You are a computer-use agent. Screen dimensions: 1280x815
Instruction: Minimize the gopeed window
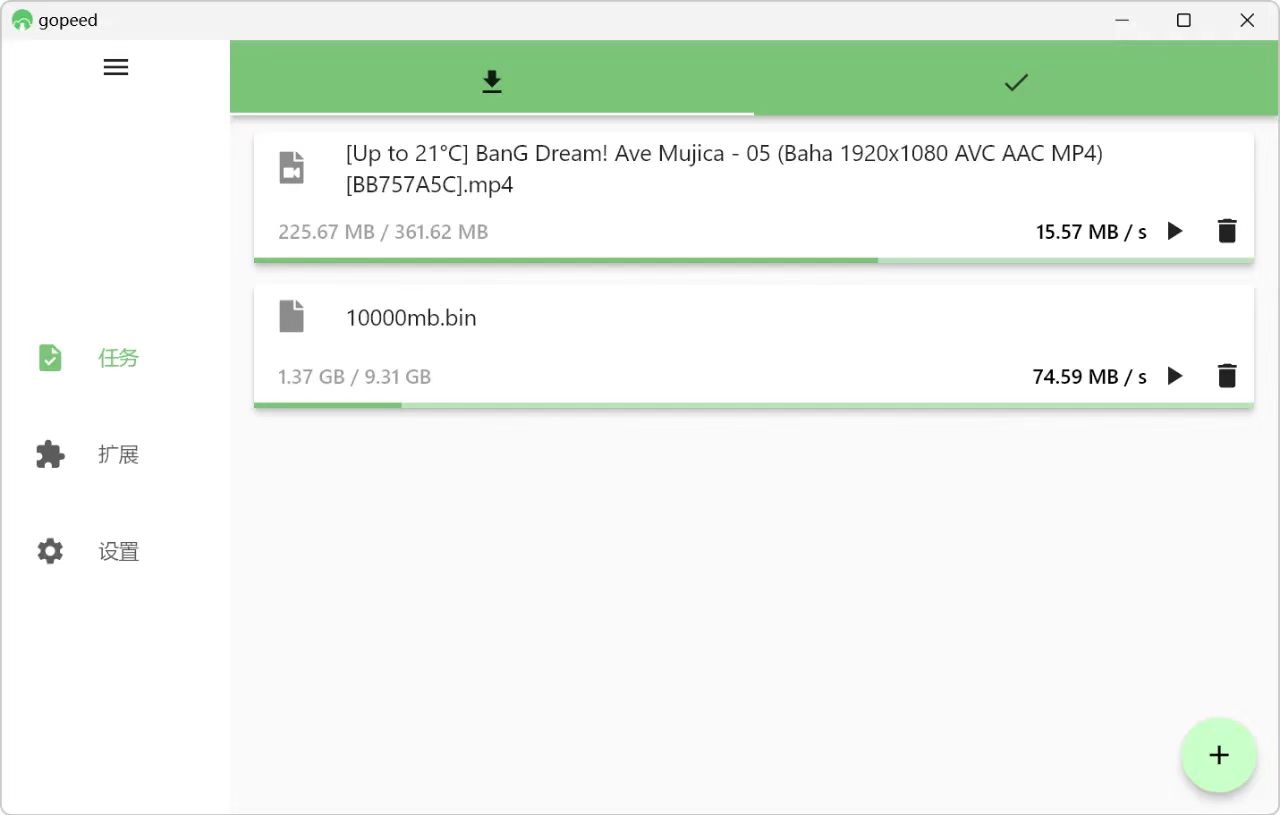pos(1121,20)
